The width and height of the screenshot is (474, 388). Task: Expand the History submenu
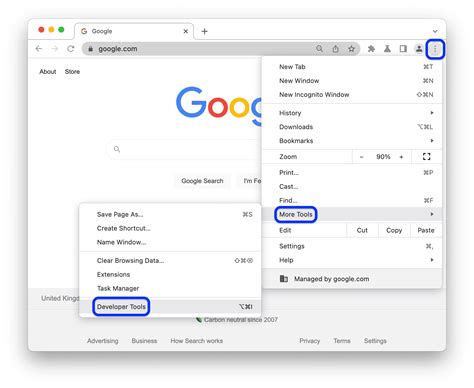pyautogui.click(x=352, y=113)
